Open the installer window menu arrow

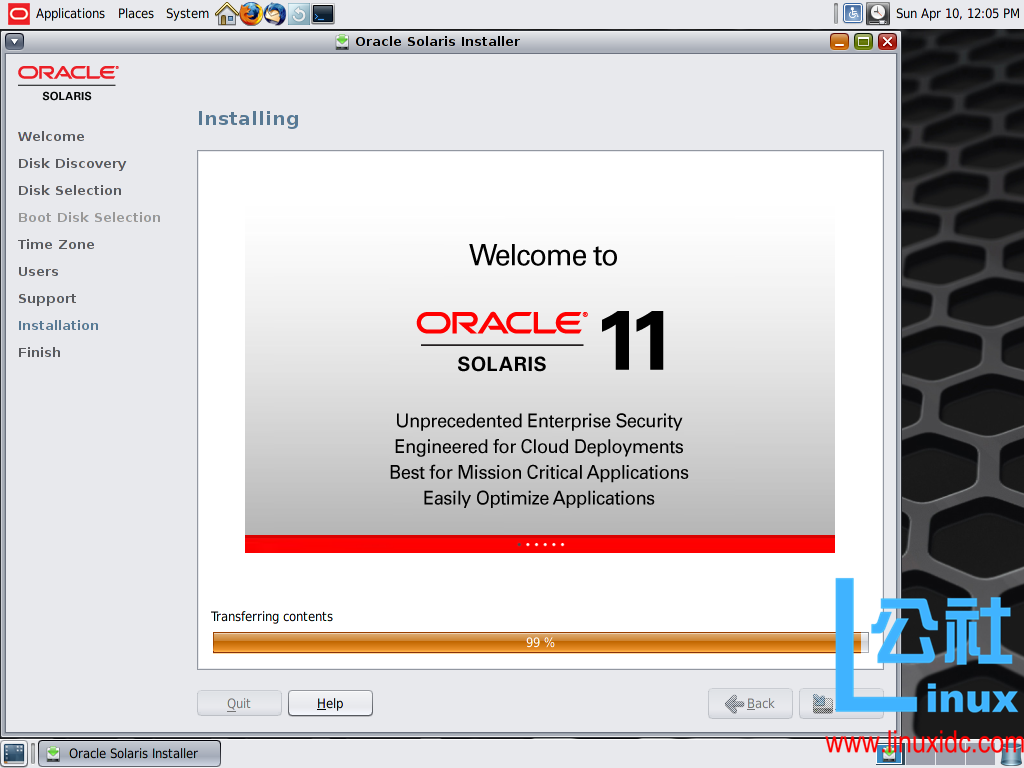click(14, 42)
